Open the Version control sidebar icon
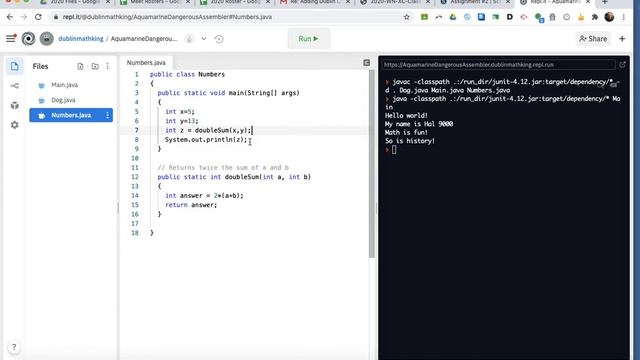The image size is (640, 360). pyautogui.click(x=15, y=86)
